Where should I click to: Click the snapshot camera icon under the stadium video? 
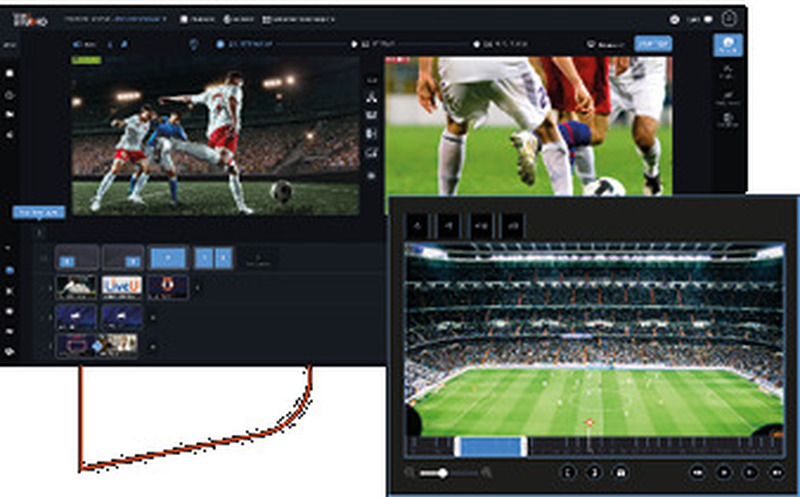[x=620, y=471]
